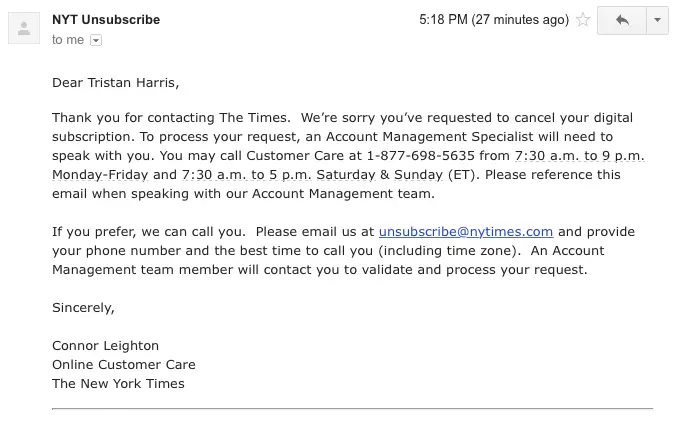Open the More options dropdown beside Reply

tap(658, 20)
